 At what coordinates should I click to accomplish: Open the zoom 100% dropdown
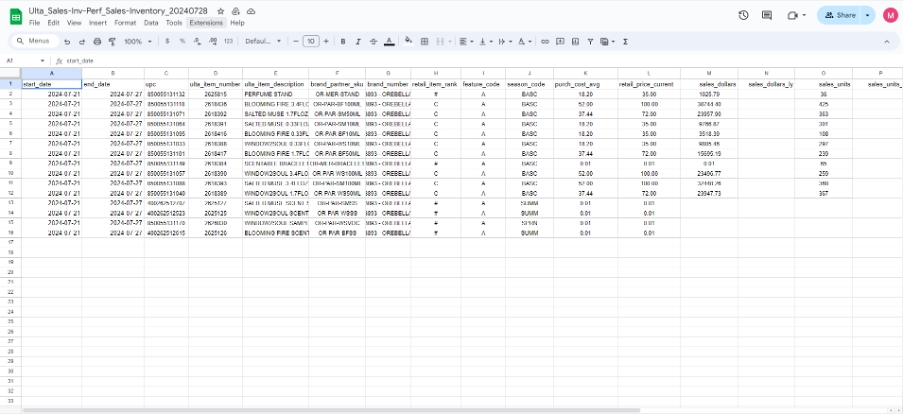coord(136,41)
